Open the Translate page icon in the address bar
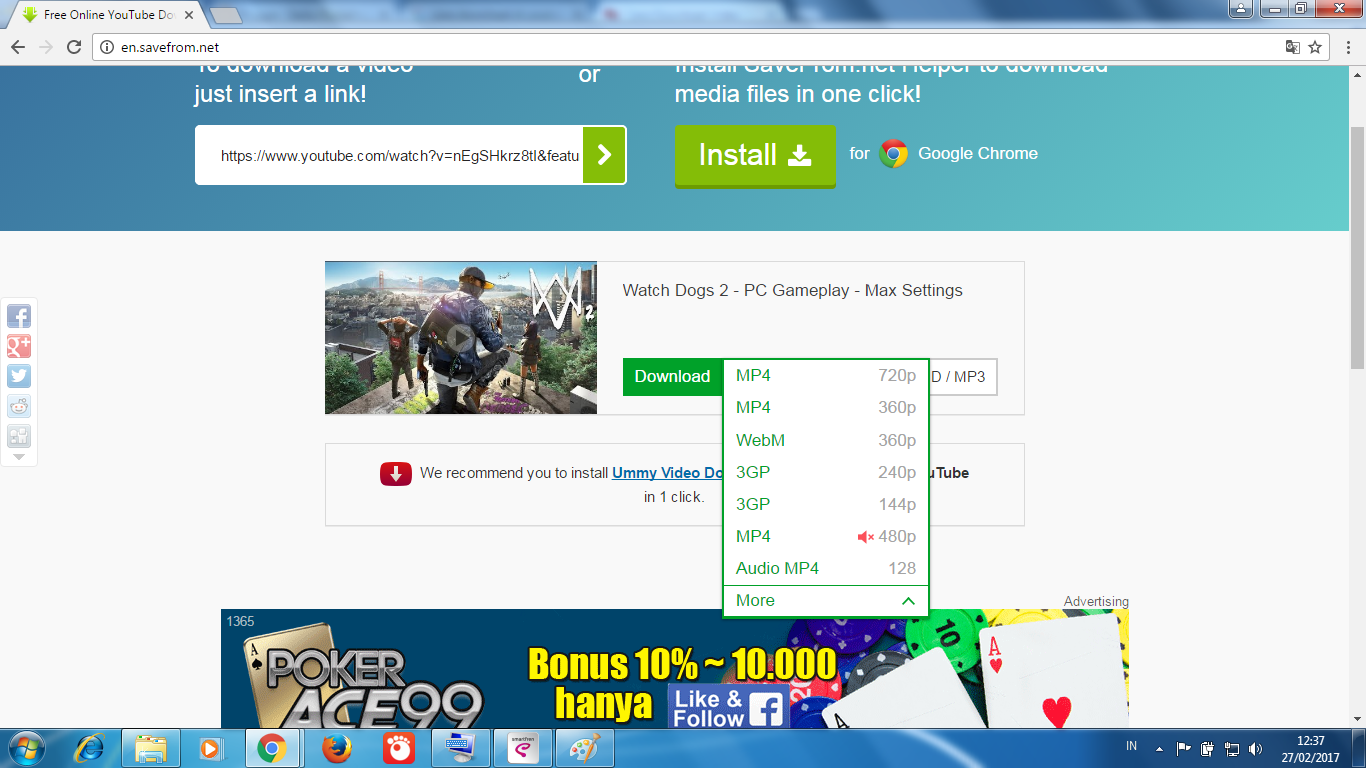The width and height of the screenshot is (1366, 768). [1292, 47]
